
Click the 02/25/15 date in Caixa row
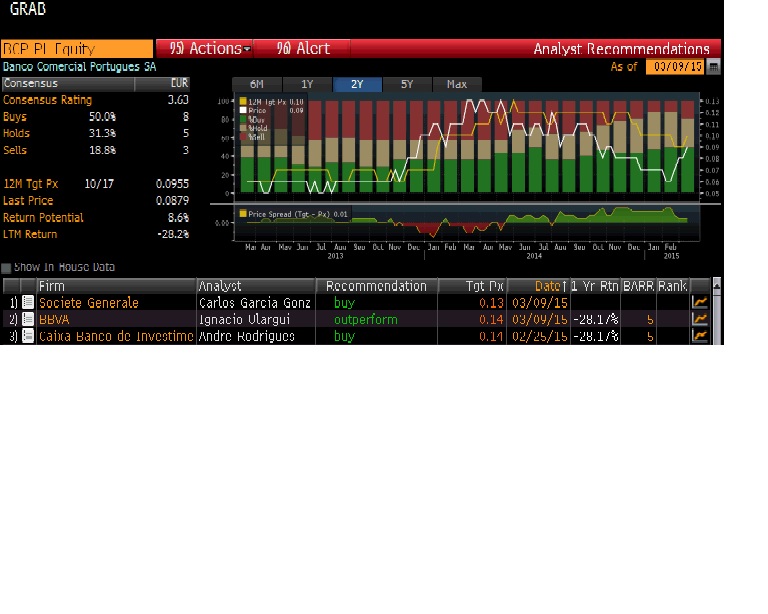click(539, 336)
